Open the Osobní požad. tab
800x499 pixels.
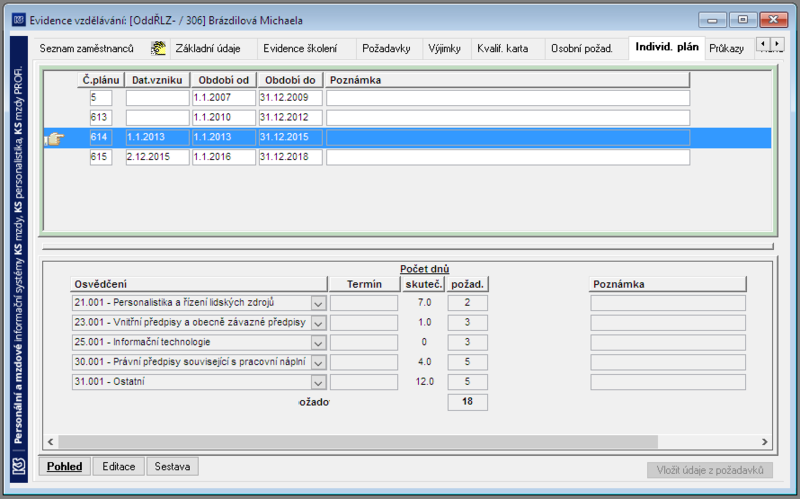[582, 48]
